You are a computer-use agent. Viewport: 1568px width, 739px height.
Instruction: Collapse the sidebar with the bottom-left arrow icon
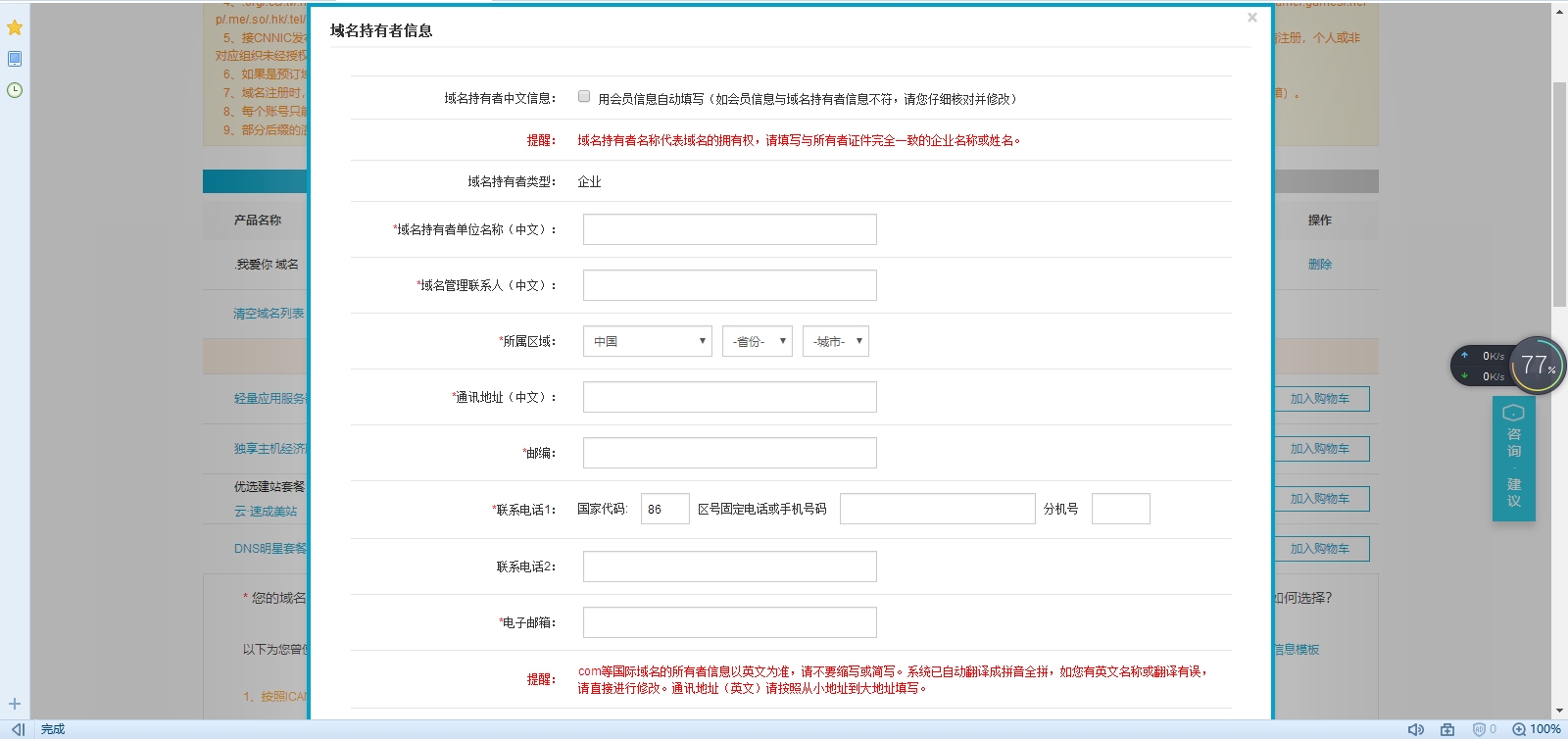pos(18,729)
